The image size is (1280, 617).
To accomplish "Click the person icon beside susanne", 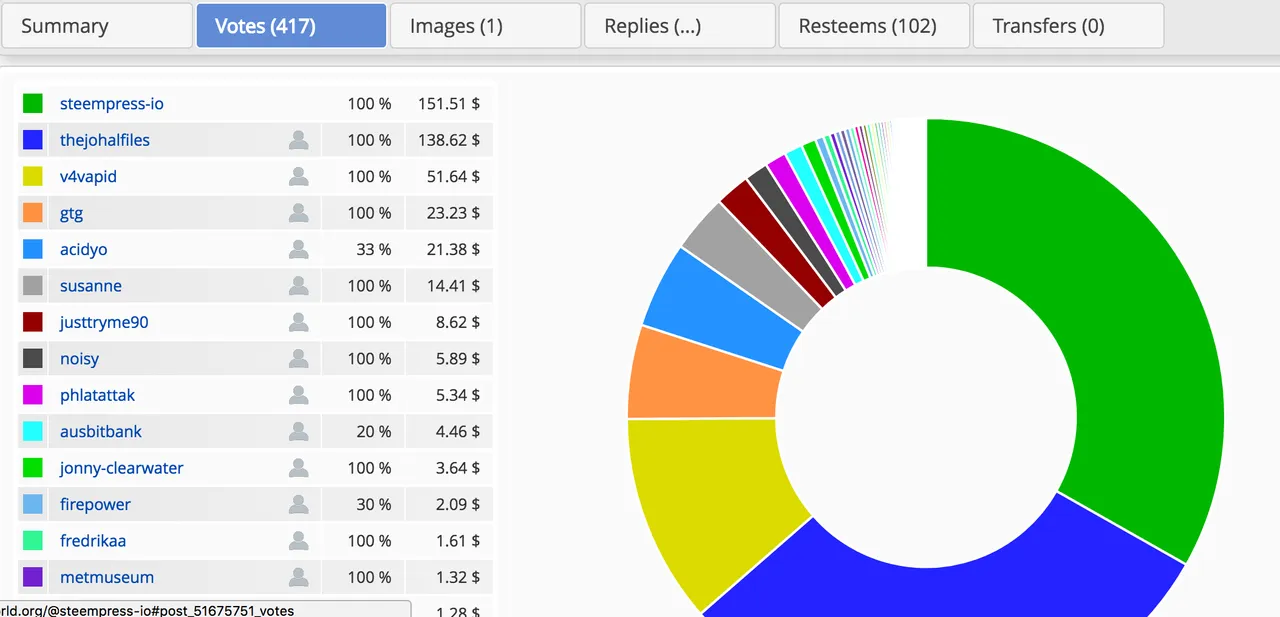I will (x=298, y=286).
